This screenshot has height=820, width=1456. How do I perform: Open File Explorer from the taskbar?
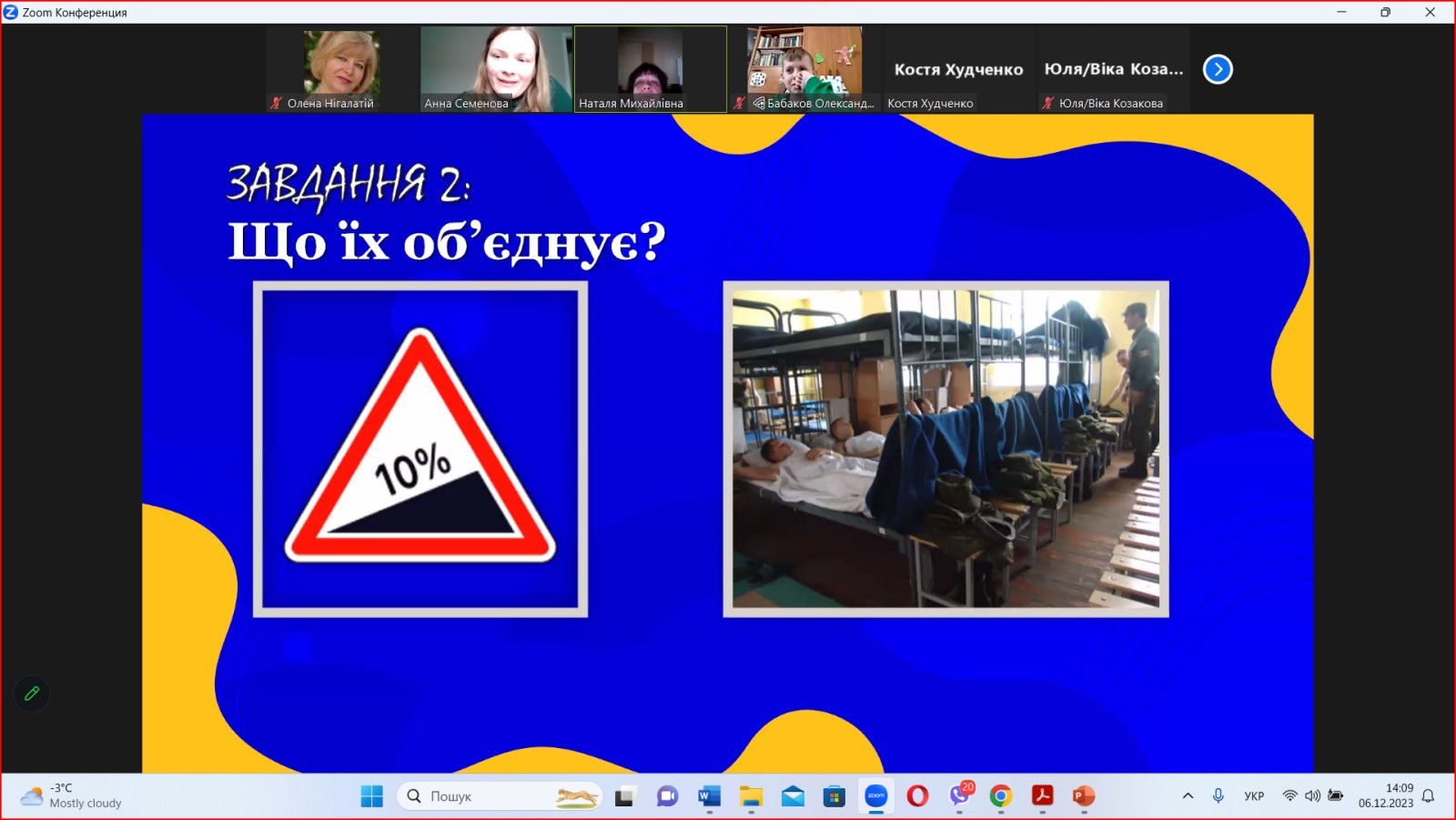(x=751, y=796)
